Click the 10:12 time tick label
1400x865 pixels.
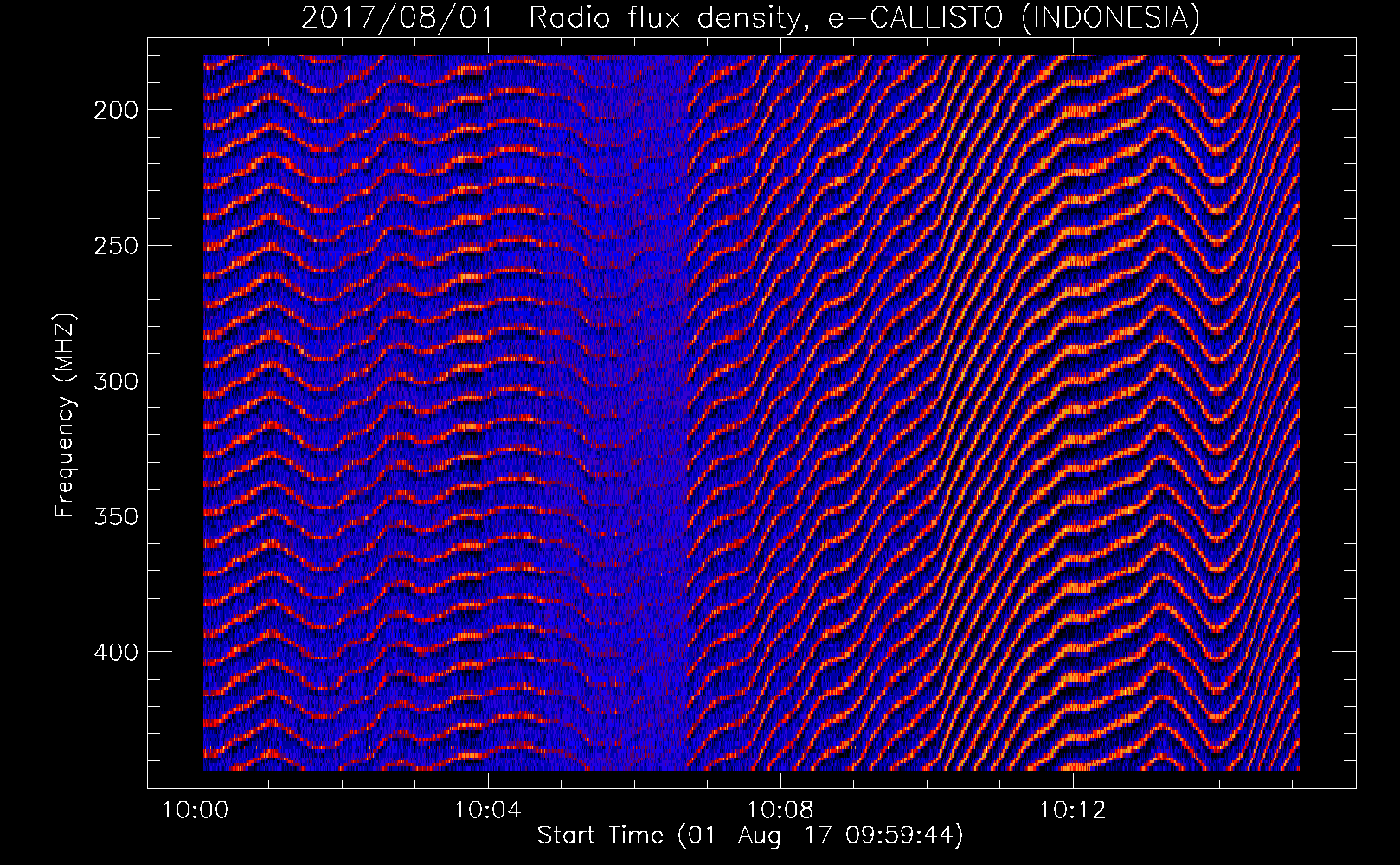pyautogui.click(x=1073, y=811)
